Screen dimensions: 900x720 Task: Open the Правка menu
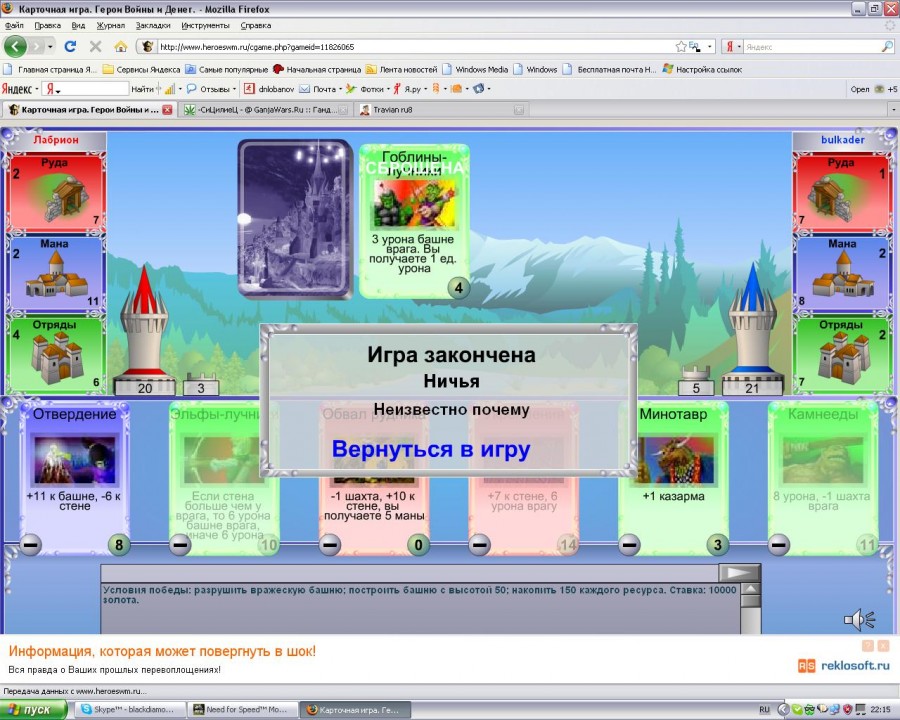pos(47,25)
